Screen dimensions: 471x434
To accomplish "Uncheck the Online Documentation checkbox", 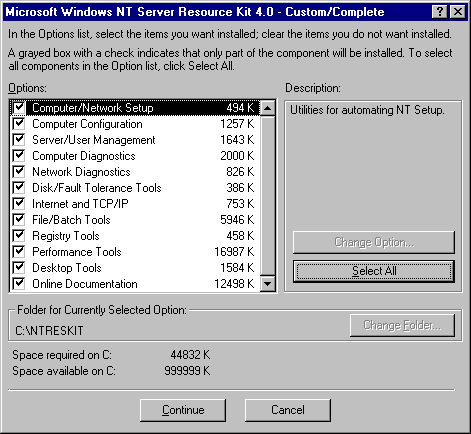I will (19, 284).
